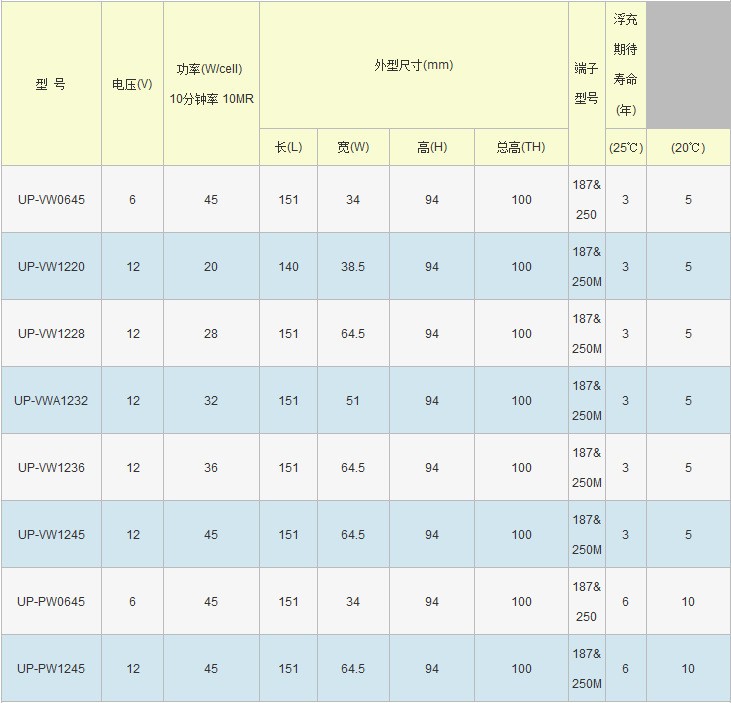This screenshot has width=731, height=703.
Task: Select the (20℃) header cell
Action: [688, 147]
